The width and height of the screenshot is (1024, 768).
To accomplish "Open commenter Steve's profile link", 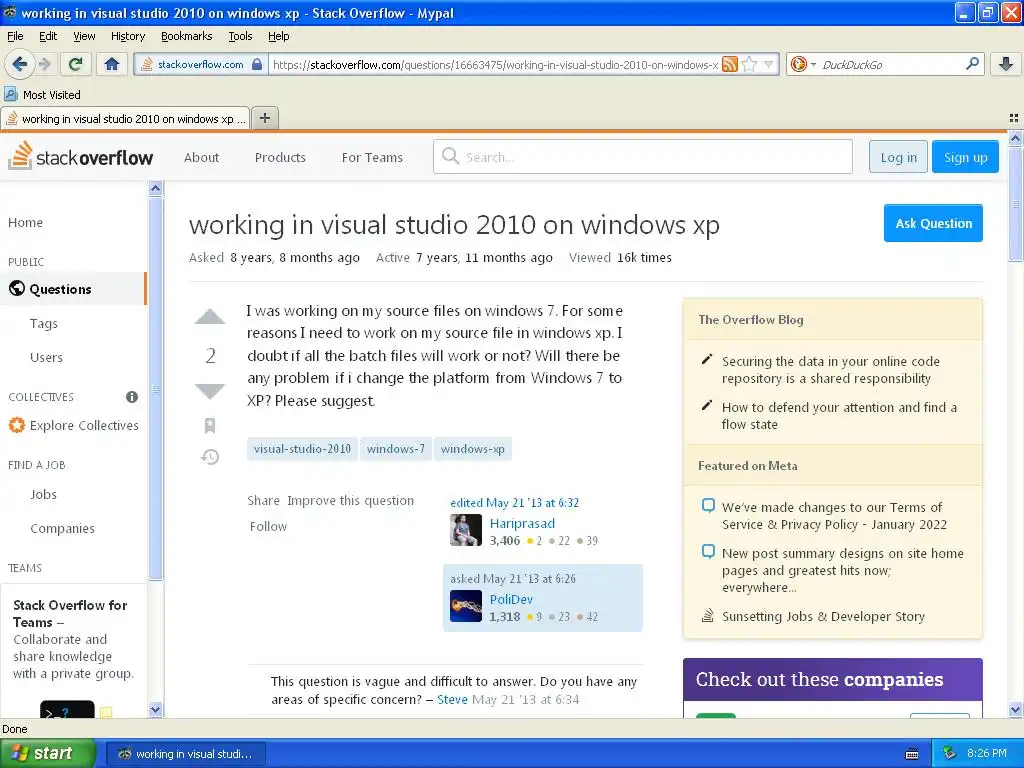I will pos(452,699).
